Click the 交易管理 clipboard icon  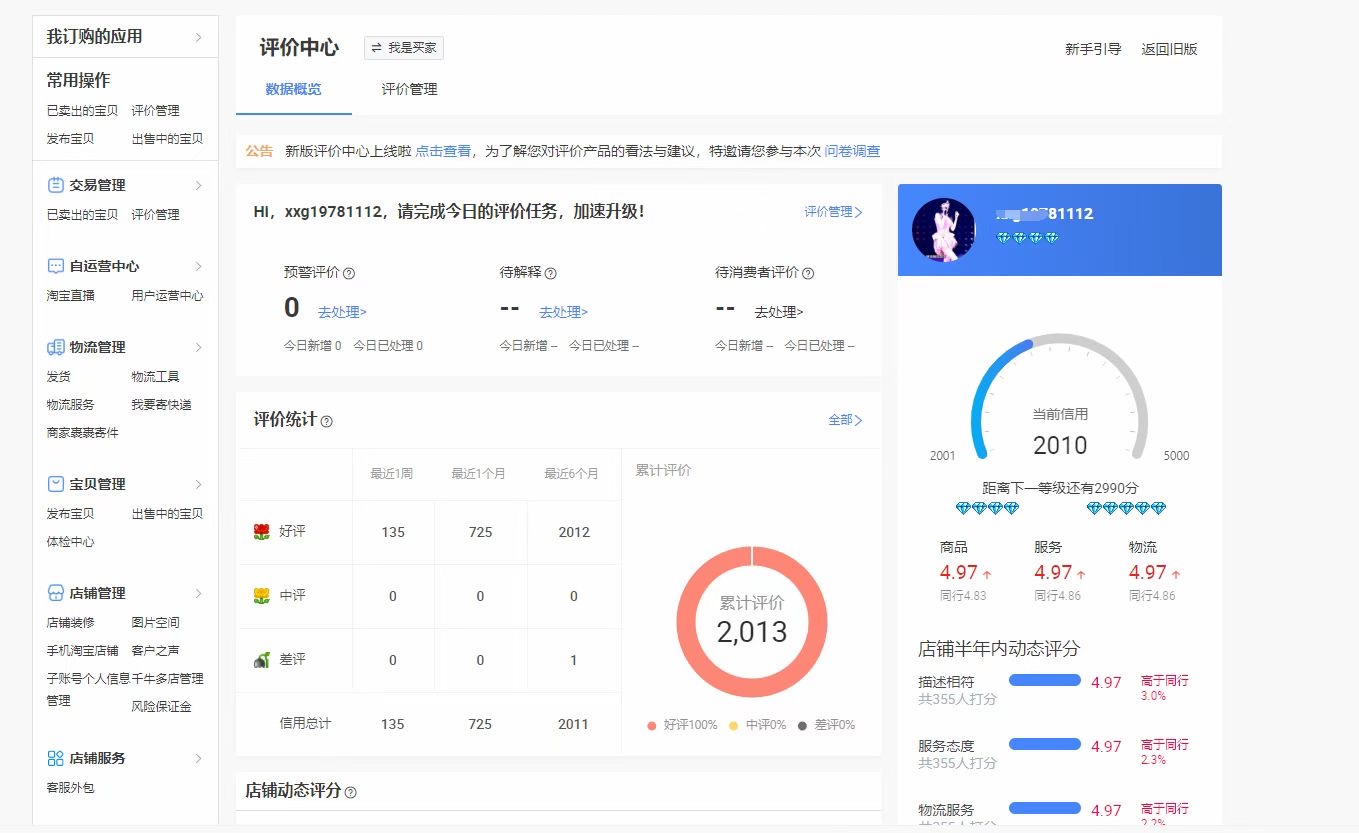point(56,185)
